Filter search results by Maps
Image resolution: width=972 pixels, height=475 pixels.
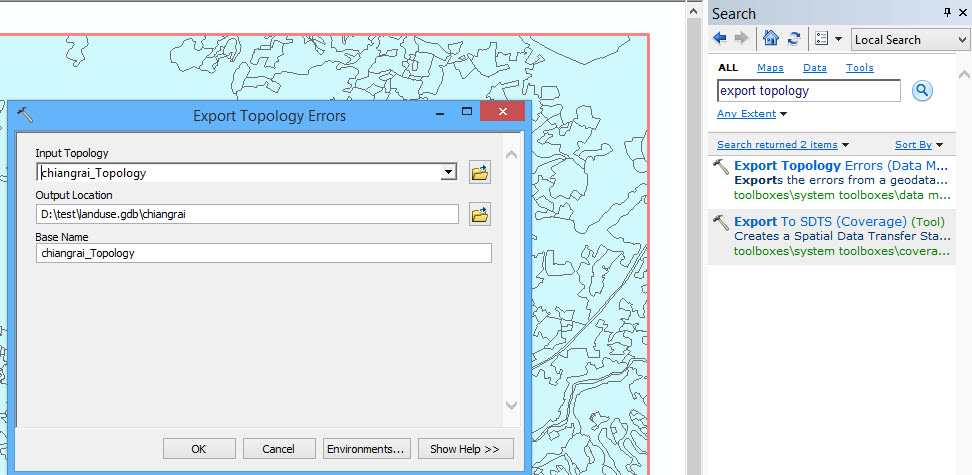point(770,68)
